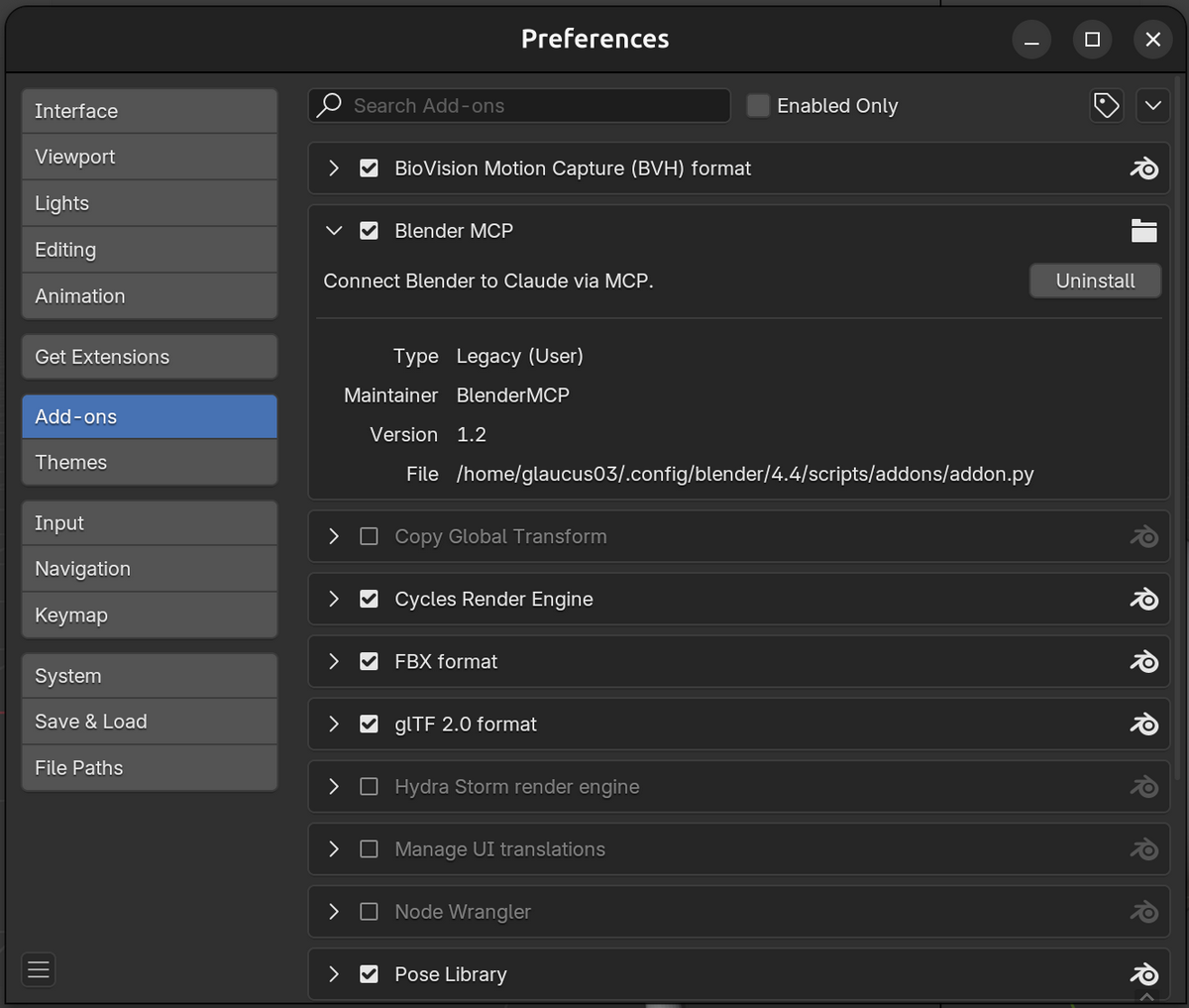The image size is (1189, 1008).
Task: Click Blender logo icon on Manage UI translations row
Action: (x=1143, y=848)
